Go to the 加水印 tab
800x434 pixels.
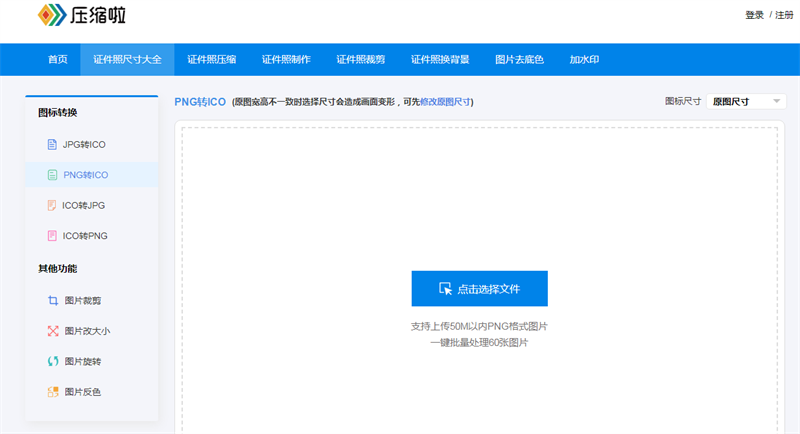point(584,60)
